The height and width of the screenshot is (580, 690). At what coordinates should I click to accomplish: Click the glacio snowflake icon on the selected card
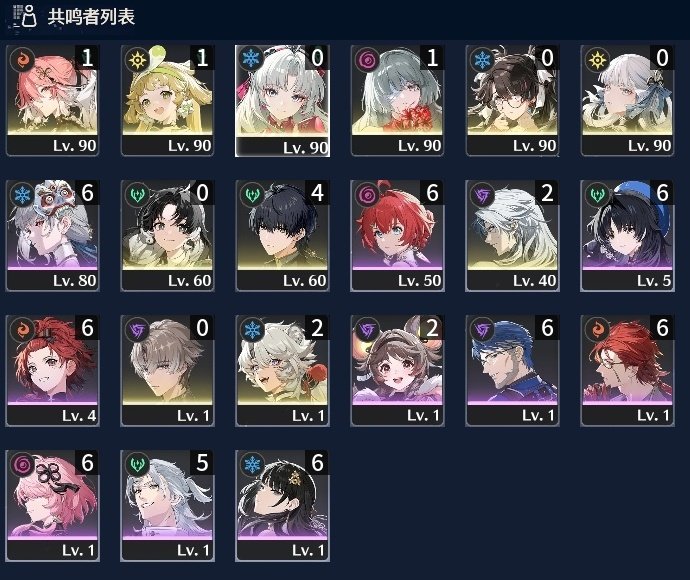pyautogui.click(x=252, y=59)
